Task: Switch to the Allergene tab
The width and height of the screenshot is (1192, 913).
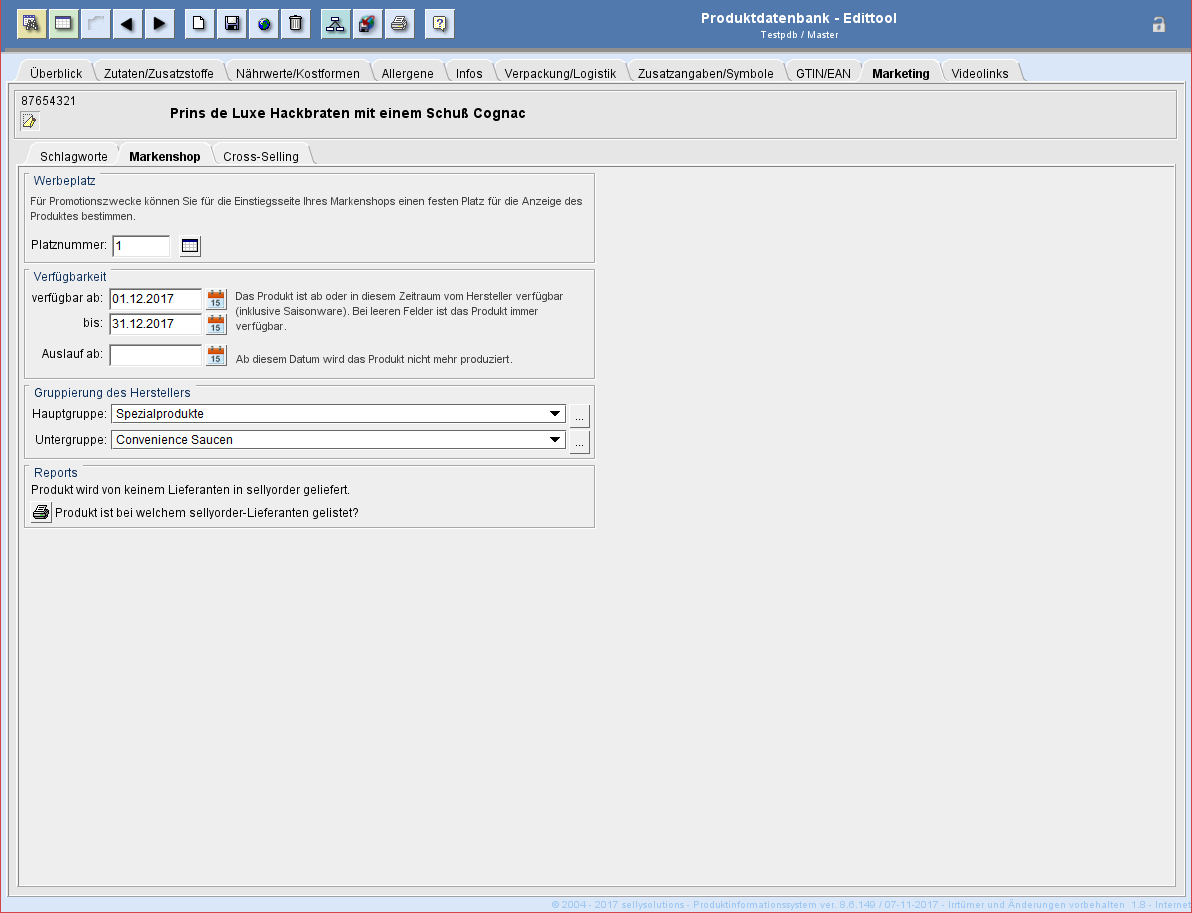Action: pyautogui.click(x=407, y=74)
